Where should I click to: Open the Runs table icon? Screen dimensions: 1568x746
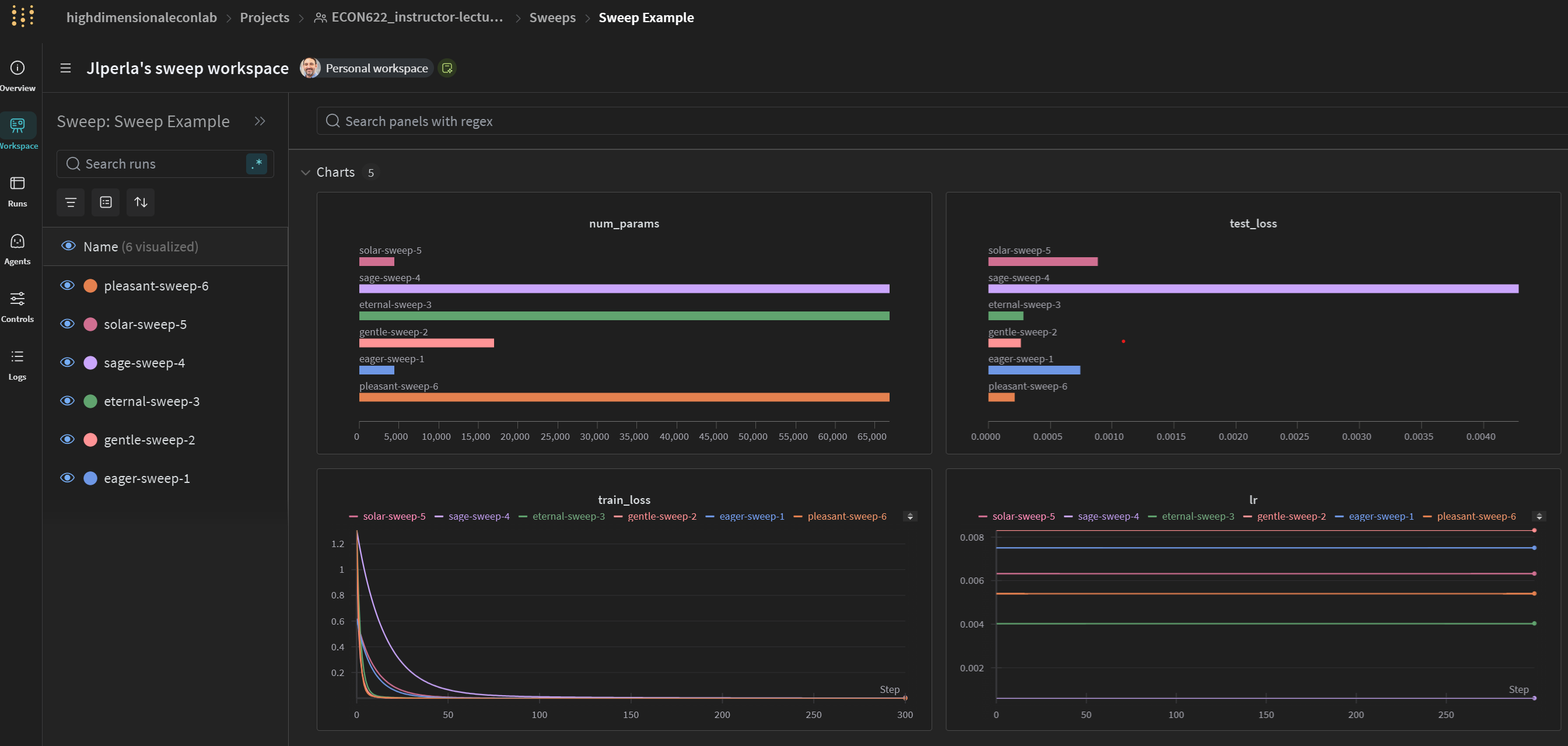(17, 184)
